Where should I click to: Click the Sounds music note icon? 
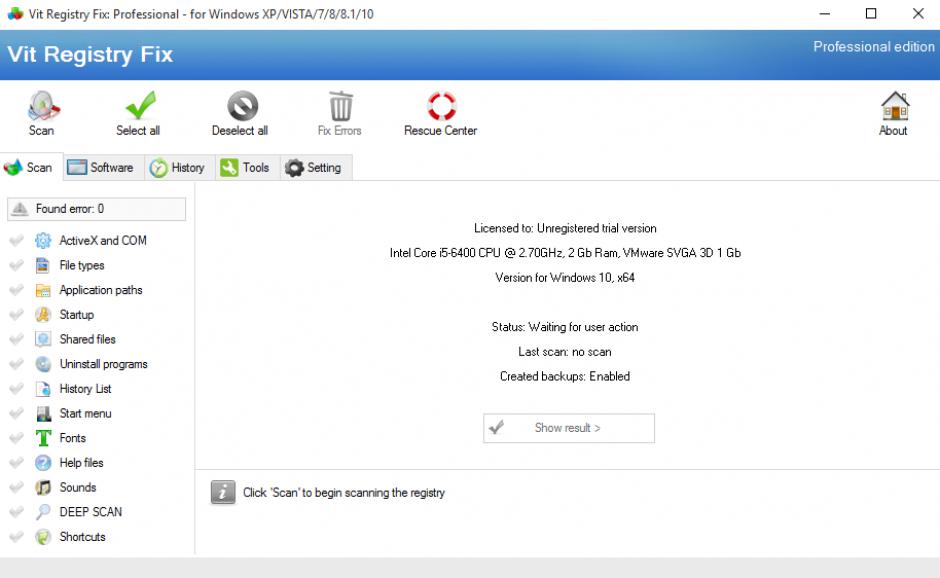pyautogui.click(x=43, y=487)
